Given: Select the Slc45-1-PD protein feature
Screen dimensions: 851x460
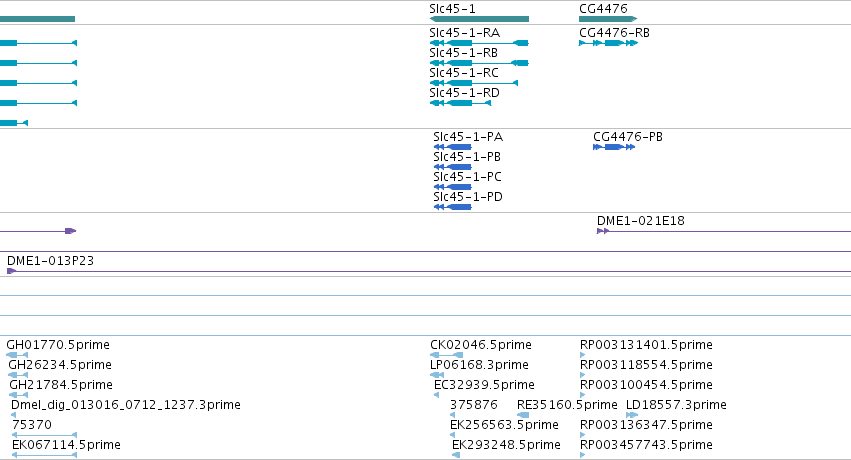Looking at the screenshot, I should tap(453, 207).
